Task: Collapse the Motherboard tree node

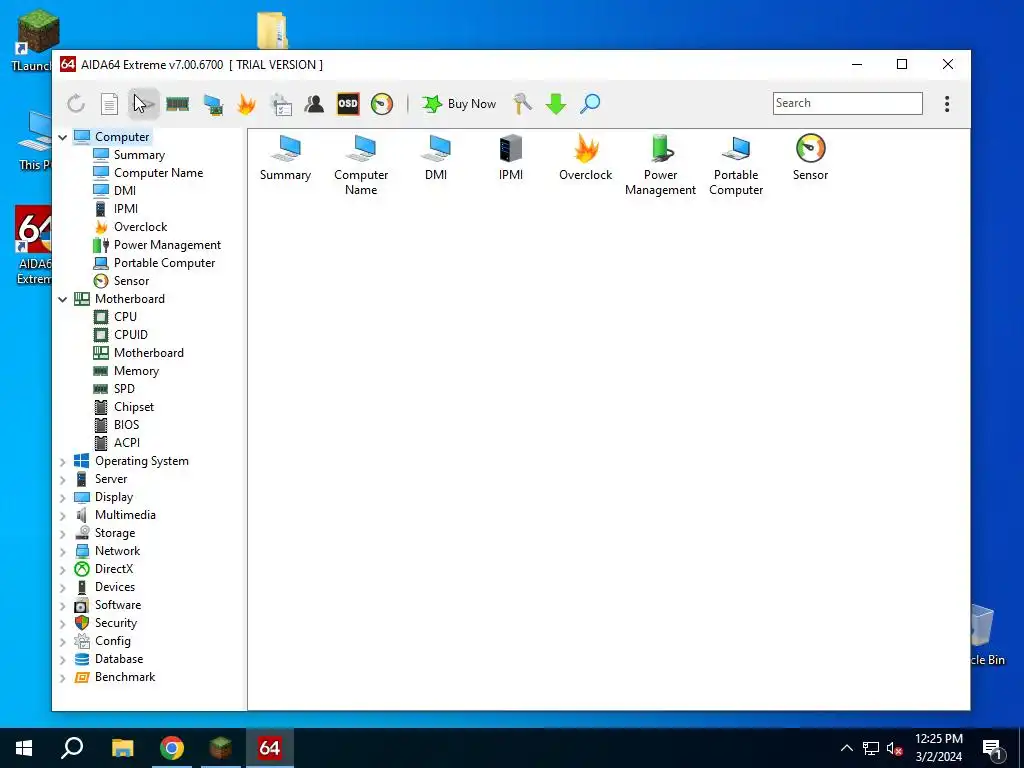Action: coord(63,299)
